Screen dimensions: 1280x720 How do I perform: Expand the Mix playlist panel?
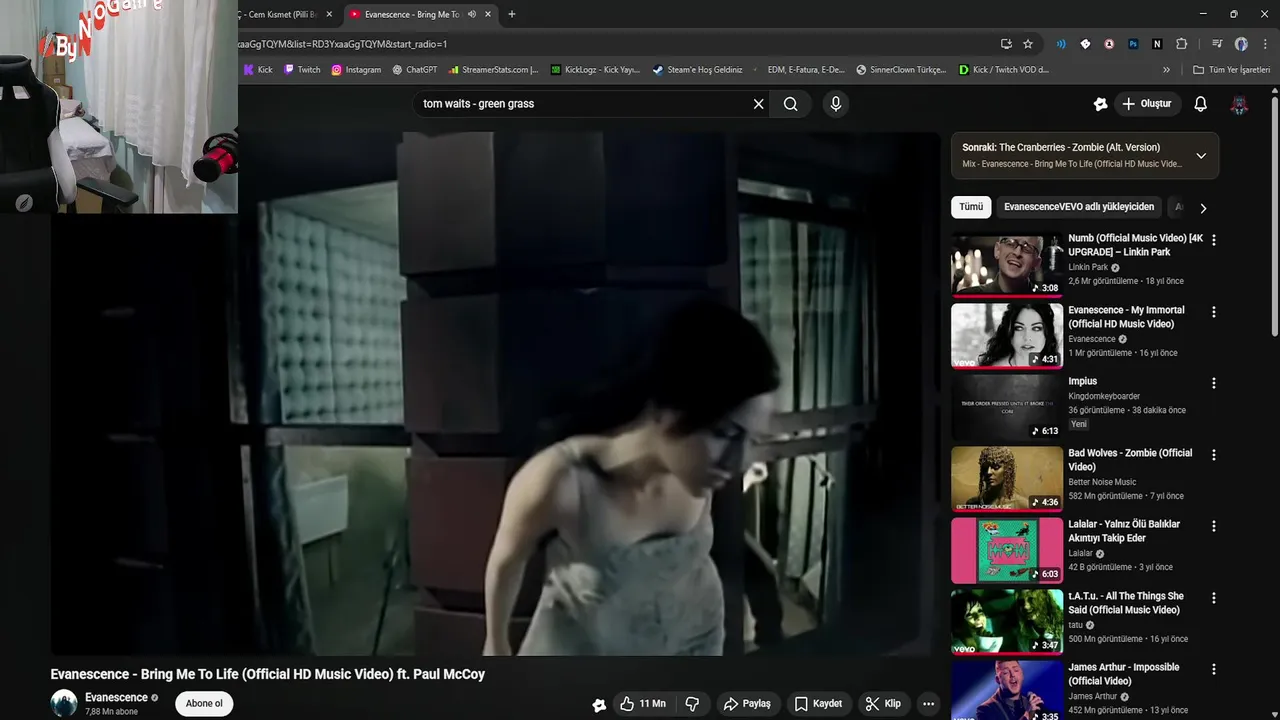pos(1201,155)
